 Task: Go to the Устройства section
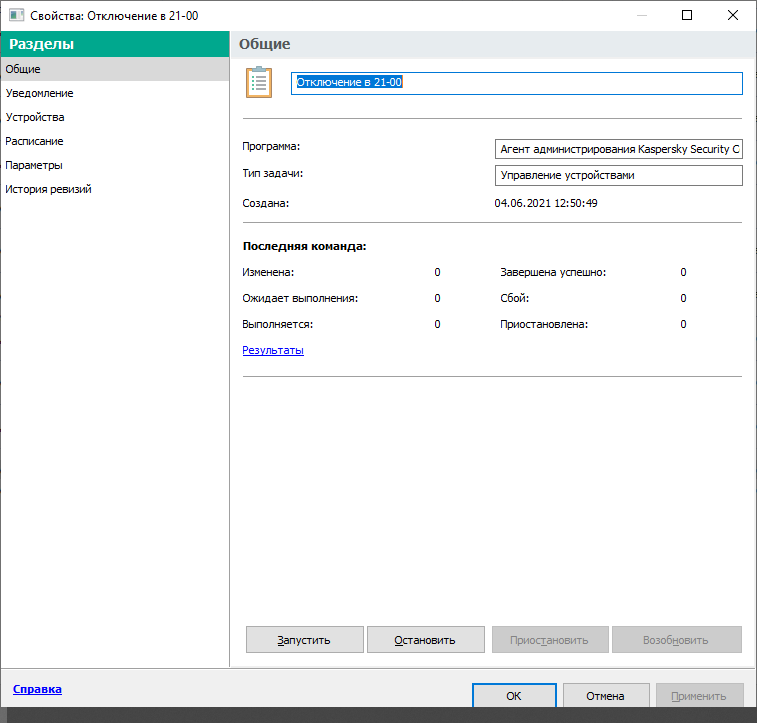coord(35,117)
